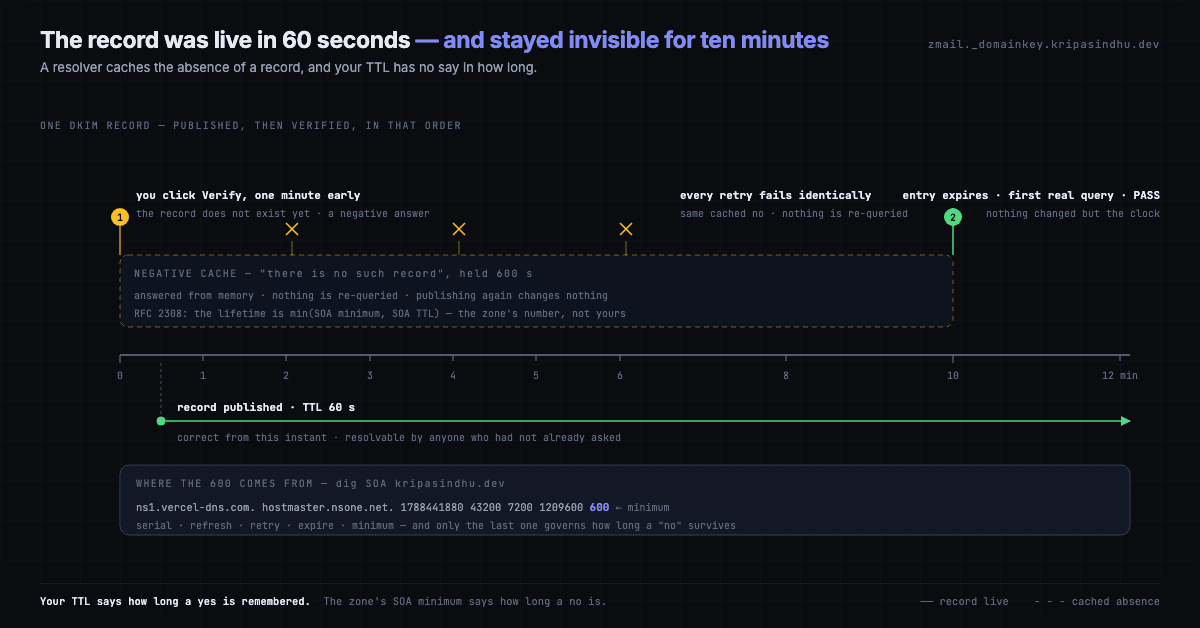Select the X retry mark above minute 6
Screen dimensions: 1200x628
[626, 229]
